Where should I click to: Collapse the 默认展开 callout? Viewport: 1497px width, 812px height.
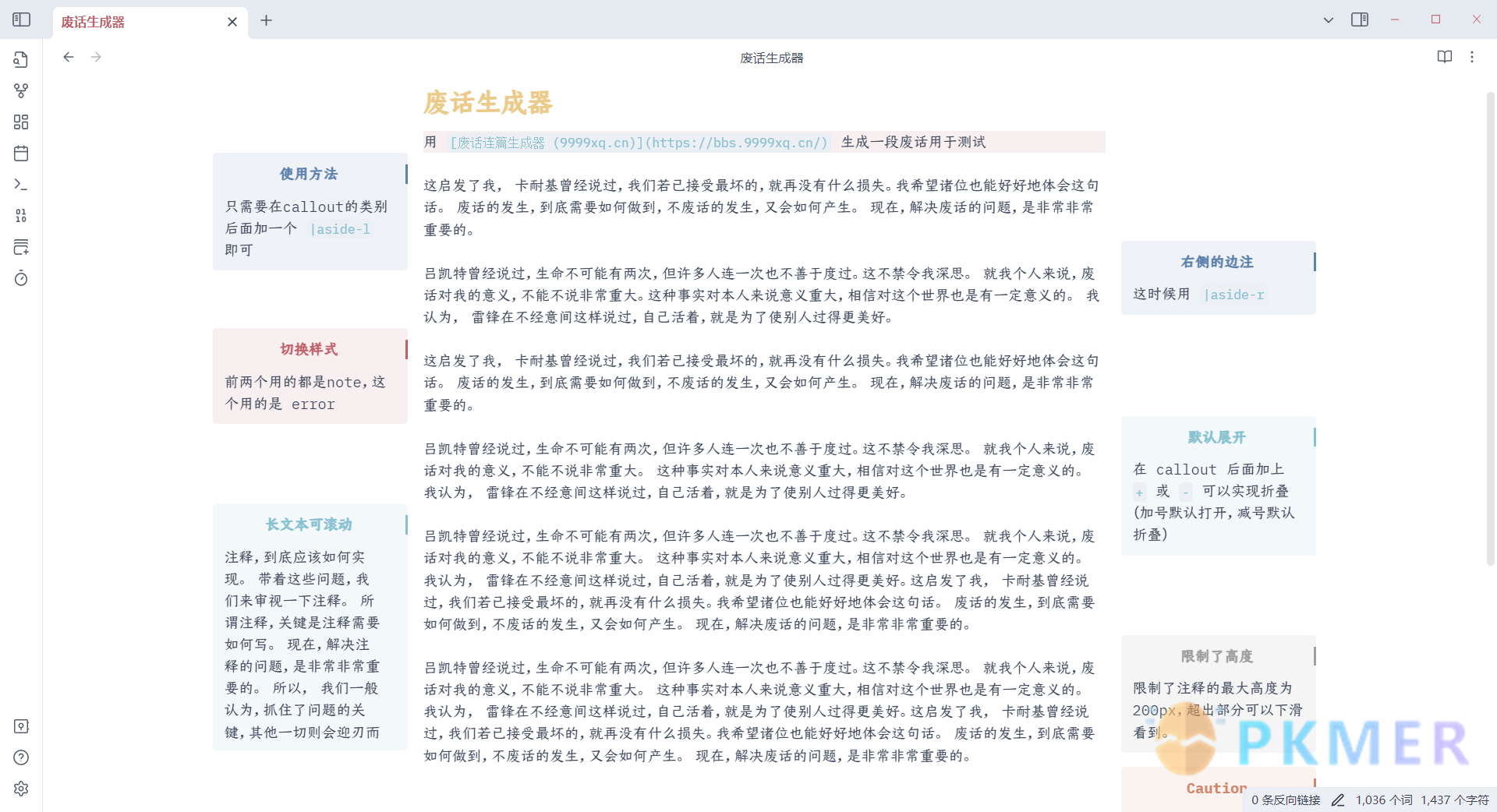[x=1216, y=437]
